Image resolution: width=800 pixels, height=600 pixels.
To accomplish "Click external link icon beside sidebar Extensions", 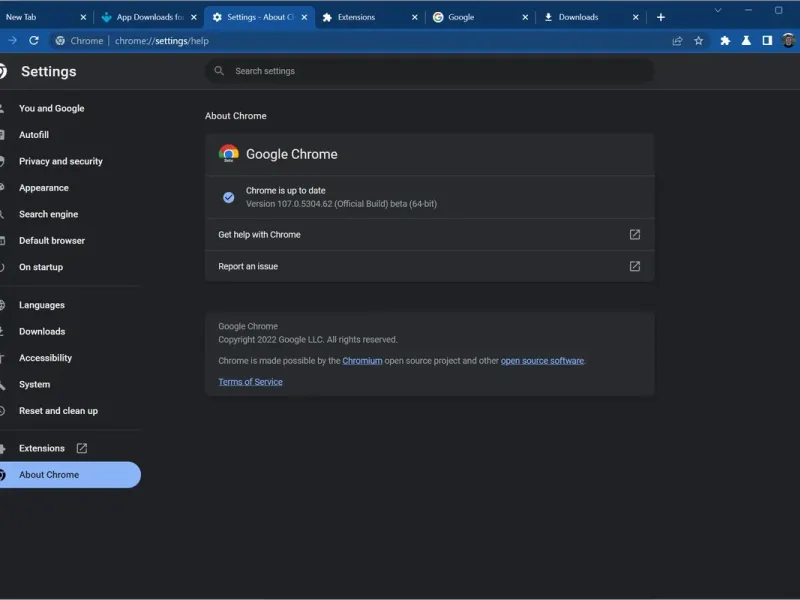I will coord(82,448).
